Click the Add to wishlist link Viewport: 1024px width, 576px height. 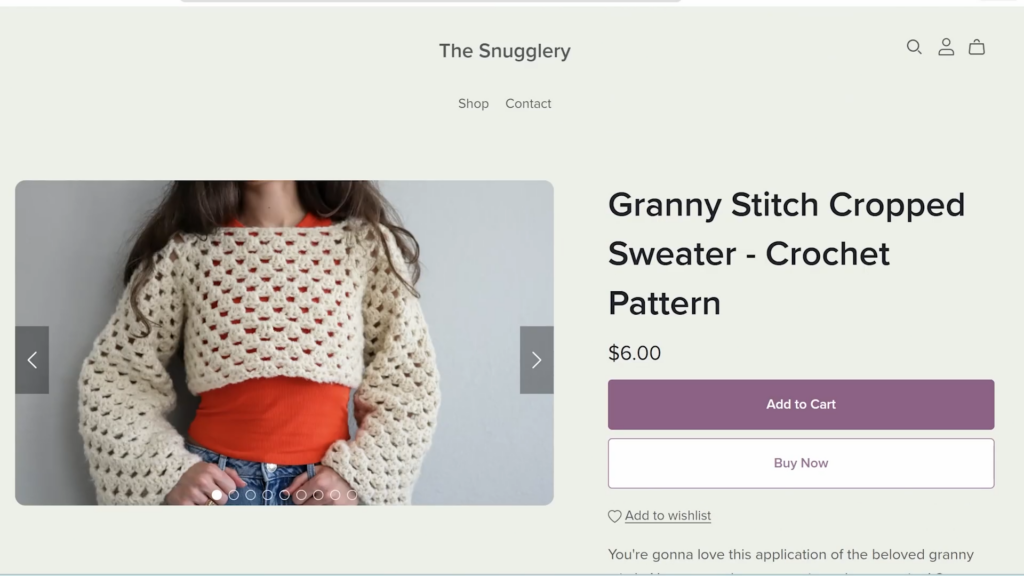click(x=667, y=516)
